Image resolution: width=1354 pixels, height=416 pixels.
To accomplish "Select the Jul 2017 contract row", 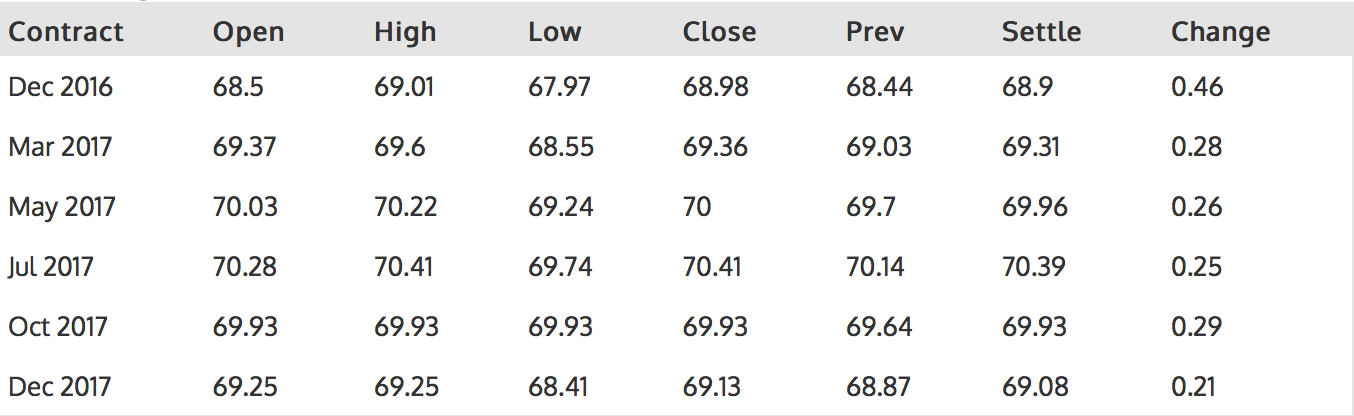I will pos(51,267).
